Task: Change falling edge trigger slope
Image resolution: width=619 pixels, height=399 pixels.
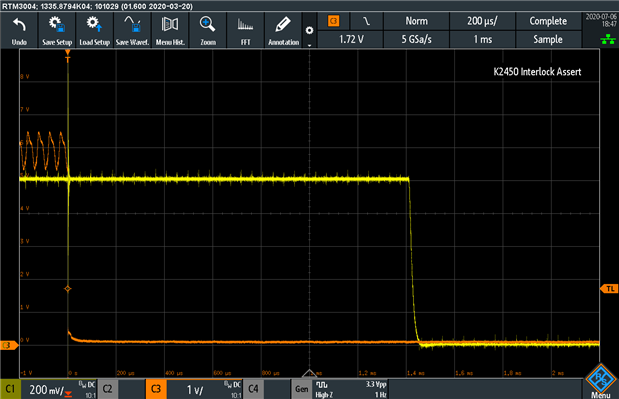Action: click(367, 21)
